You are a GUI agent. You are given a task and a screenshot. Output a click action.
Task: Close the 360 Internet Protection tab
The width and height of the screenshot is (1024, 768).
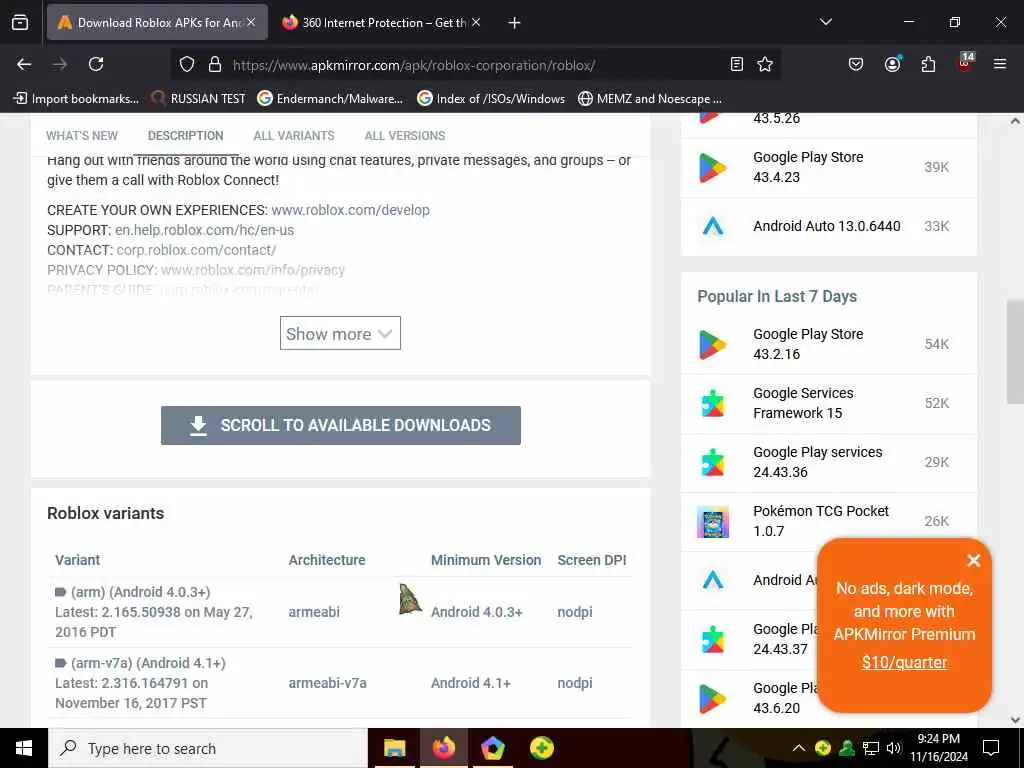(x=476, y=22)
